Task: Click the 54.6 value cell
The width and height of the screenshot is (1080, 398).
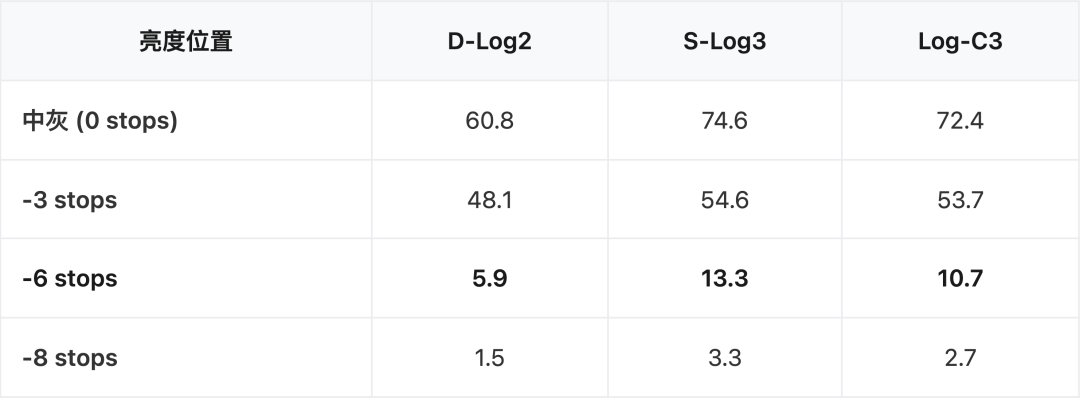Action: 725,200
